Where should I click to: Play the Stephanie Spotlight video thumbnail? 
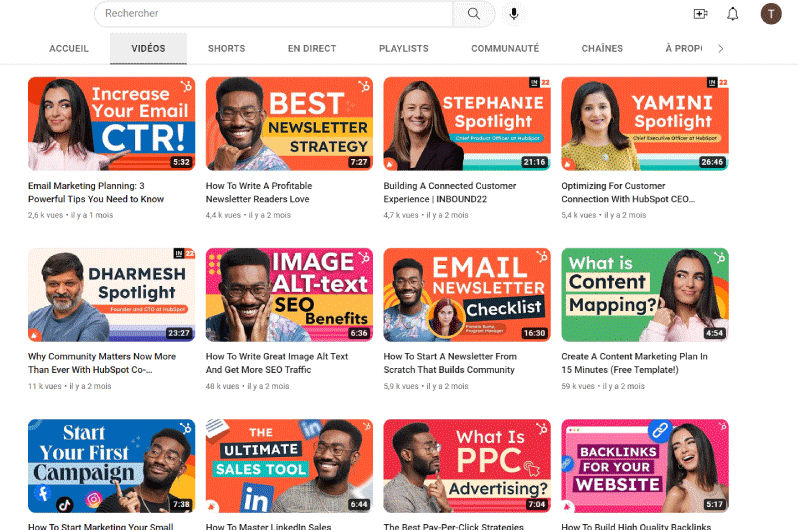pos(467,123)
